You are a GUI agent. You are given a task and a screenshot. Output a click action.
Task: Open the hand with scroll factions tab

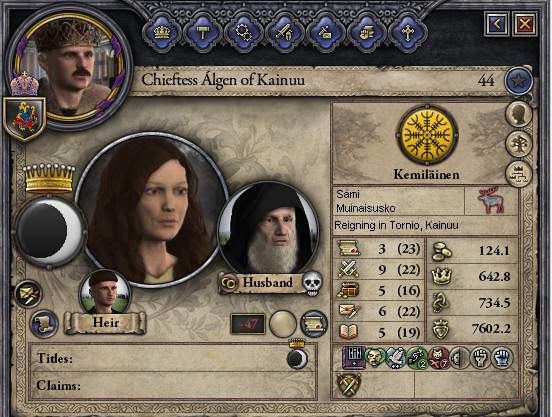(x=366, y=33)
